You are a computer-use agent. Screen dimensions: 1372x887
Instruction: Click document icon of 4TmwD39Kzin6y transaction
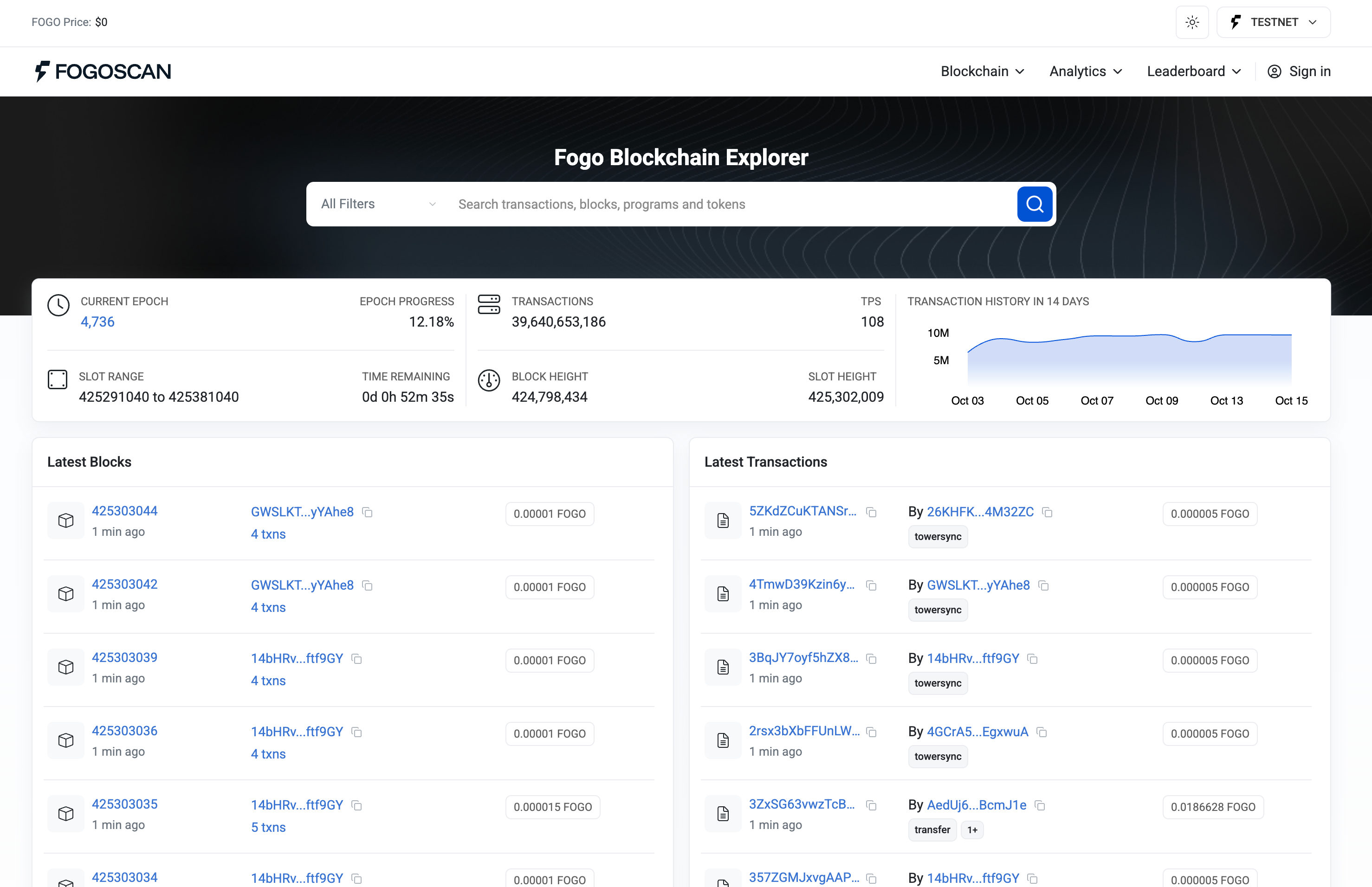(723, 594)
